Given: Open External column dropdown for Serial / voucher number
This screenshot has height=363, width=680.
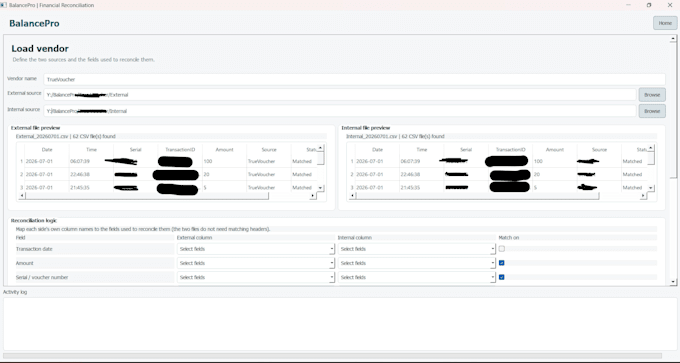Looking at the screenshot, I should point(256,277).
